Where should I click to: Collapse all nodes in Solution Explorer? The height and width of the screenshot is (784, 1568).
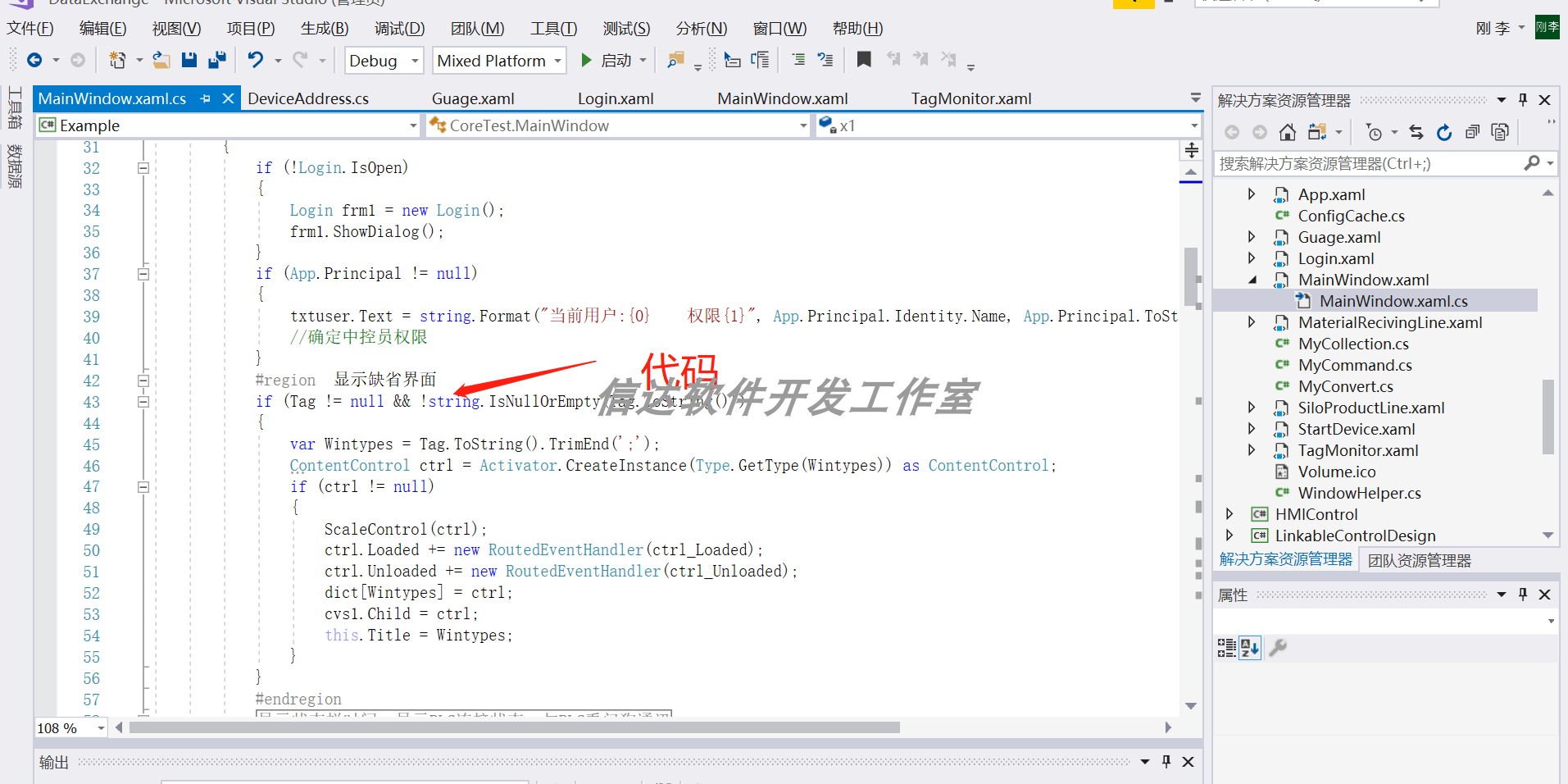[x=1472, y=132]
